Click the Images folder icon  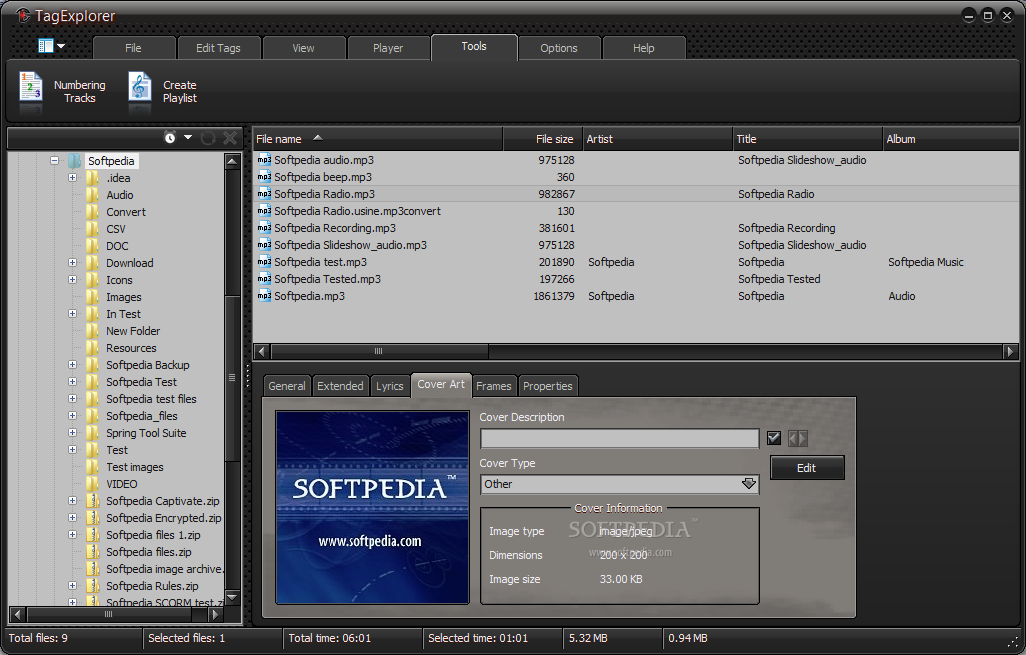tap(93, 297)
